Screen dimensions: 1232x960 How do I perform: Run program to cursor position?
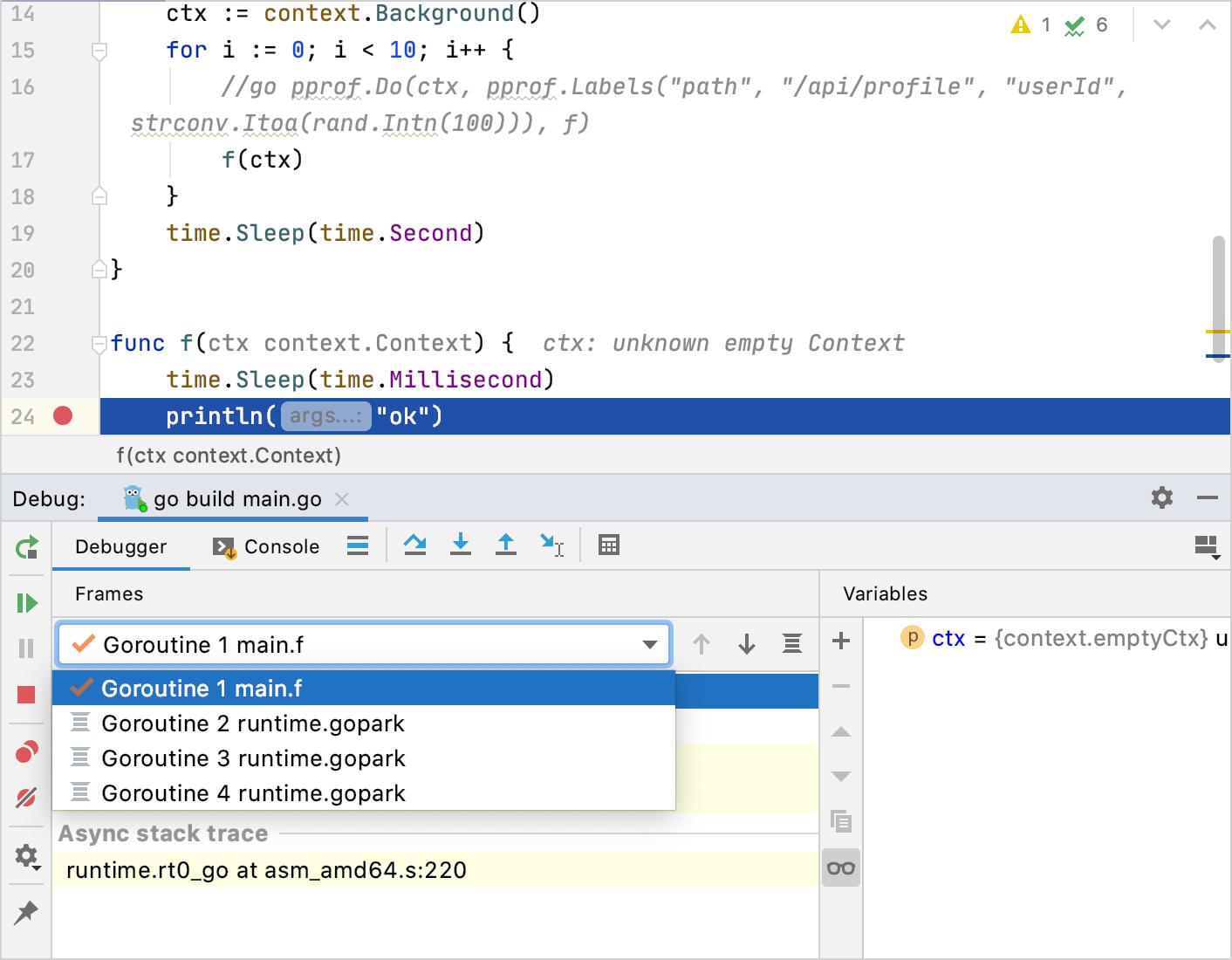pos(551,545)
